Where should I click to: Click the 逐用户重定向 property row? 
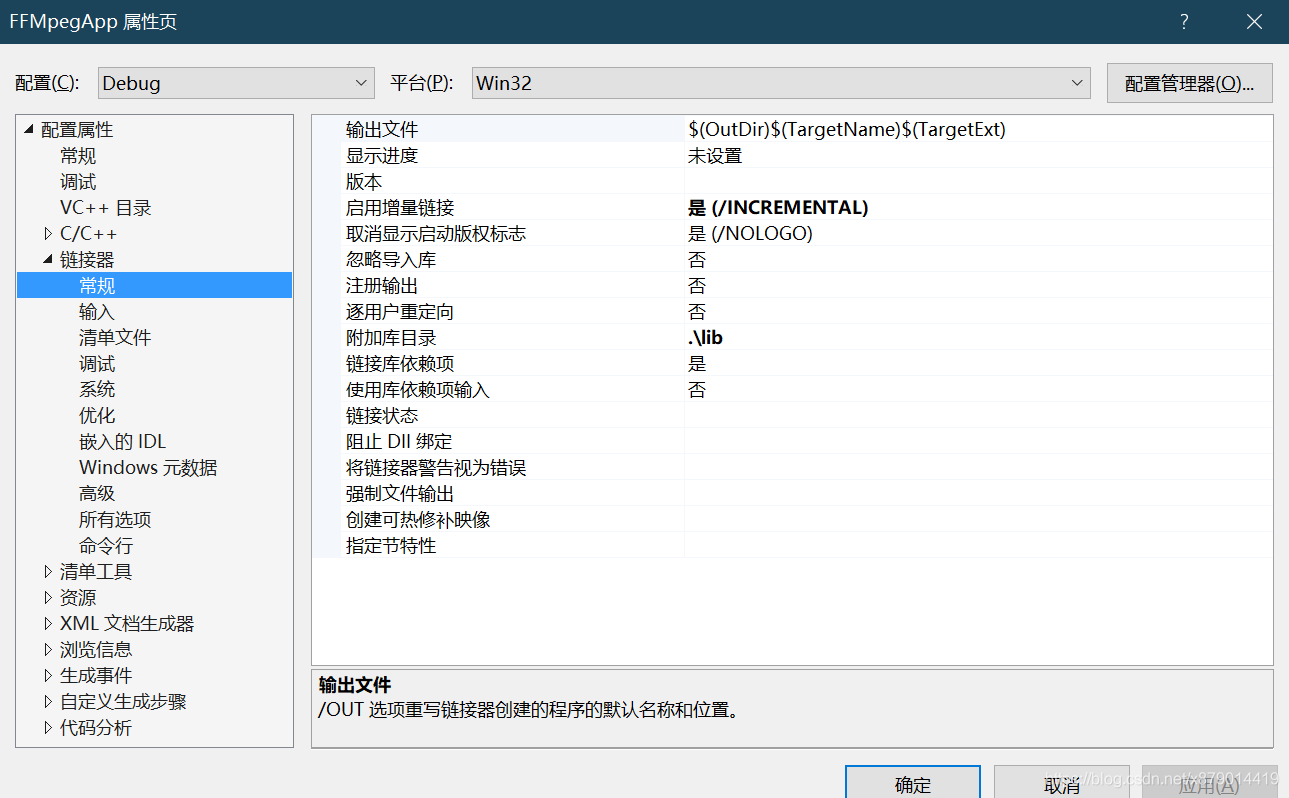tap(792, 311)
